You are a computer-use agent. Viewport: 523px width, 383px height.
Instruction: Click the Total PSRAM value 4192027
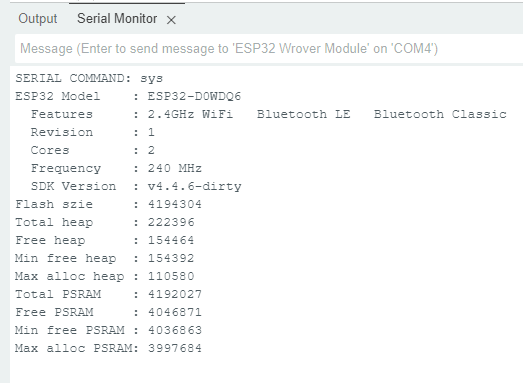(x=175, y=295)
